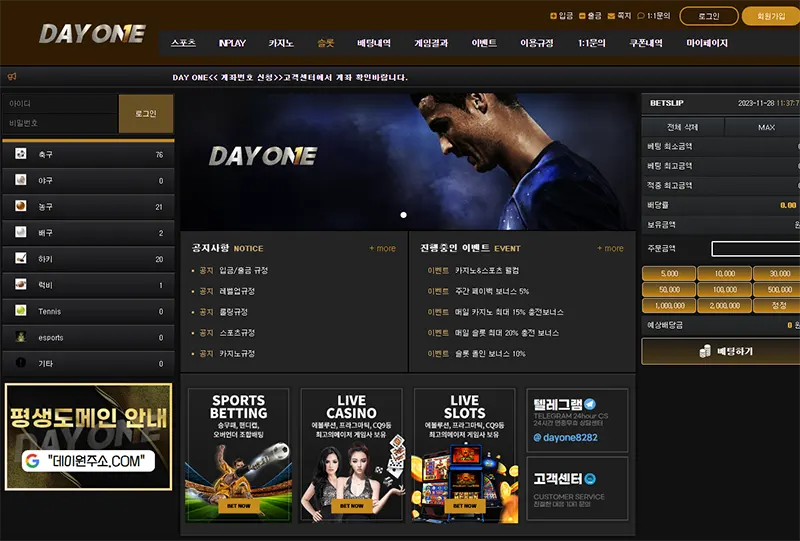Click the MAX betslip button
This screenshot has width=800, height=541.
(763, 127)
